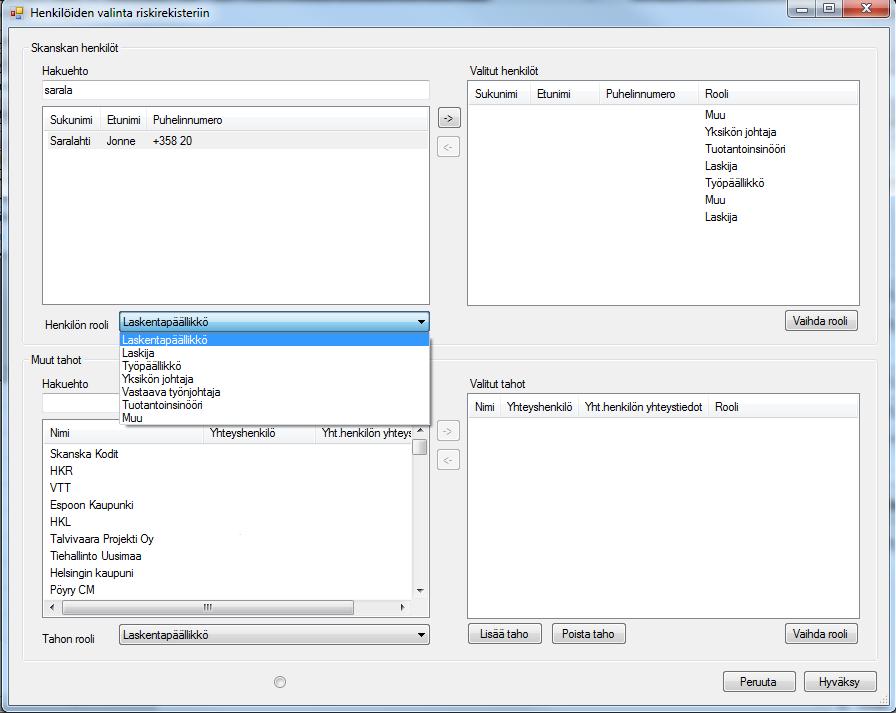
Task: Select Pöyry CM row
Action: point(227,590)
